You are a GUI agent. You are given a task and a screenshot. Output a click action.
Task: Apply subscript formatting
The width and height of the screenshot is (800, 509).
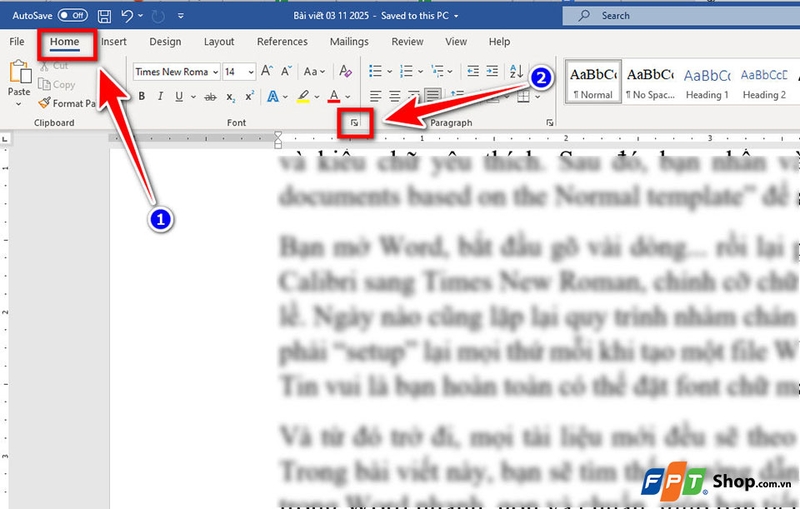coord(231,97)
